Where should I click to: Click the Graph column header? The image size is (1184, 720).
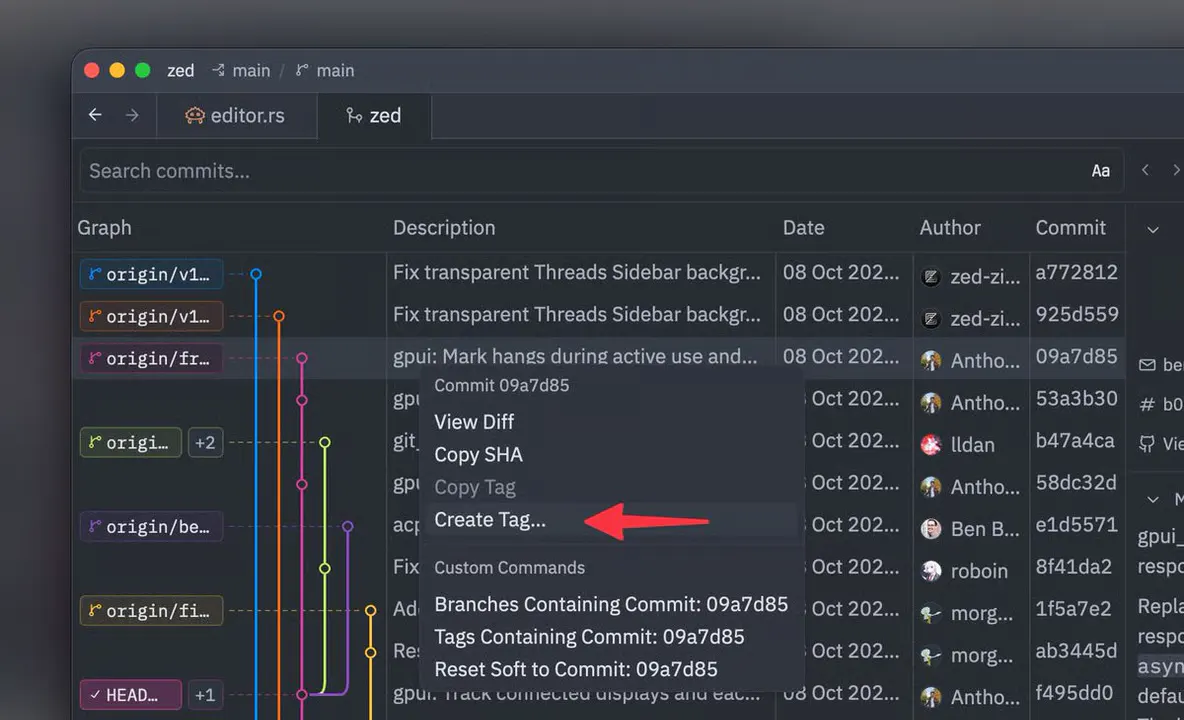point(104,228)
